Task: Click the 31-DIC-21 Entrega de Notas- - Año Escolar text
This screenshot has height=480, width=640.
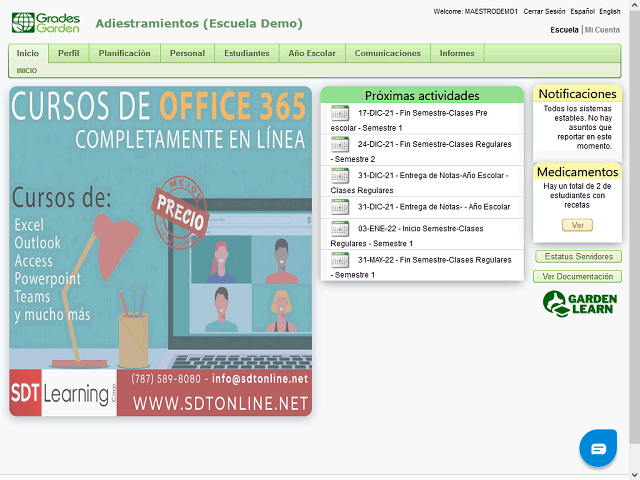Action: pos(434,207)
